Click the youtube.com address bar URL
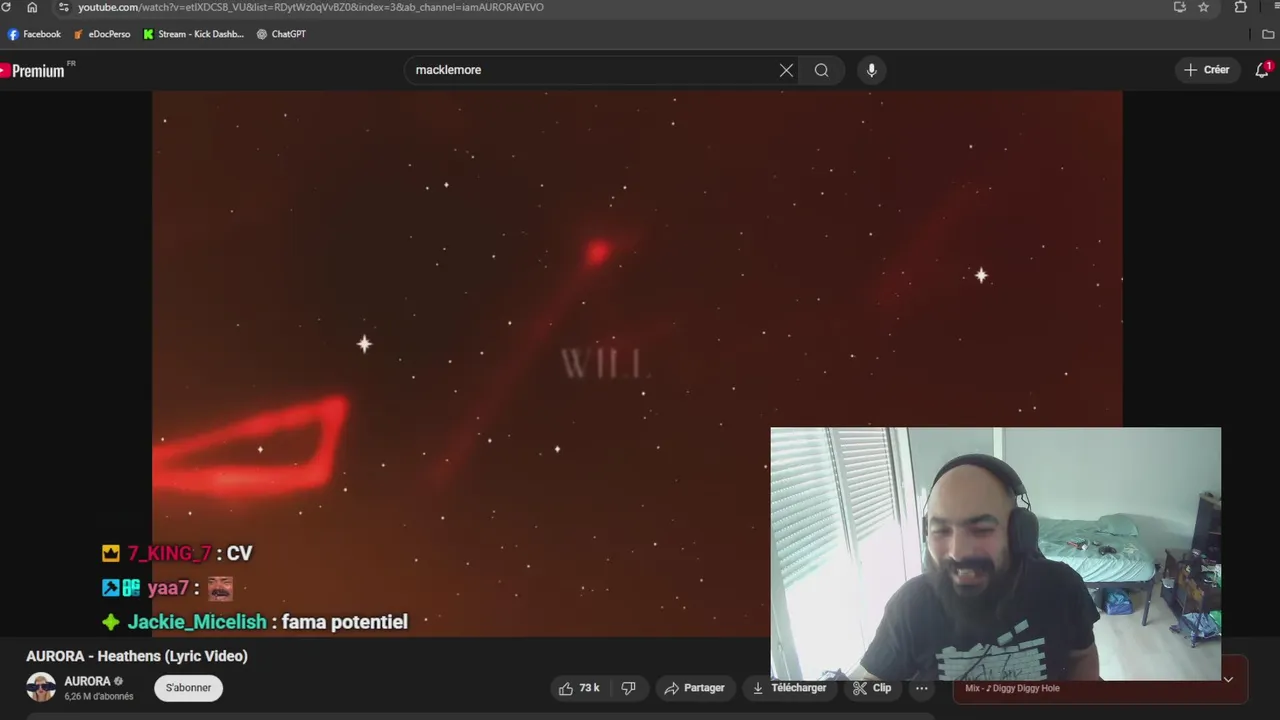Screen dimensions: 1280x720 click(311, 7)
